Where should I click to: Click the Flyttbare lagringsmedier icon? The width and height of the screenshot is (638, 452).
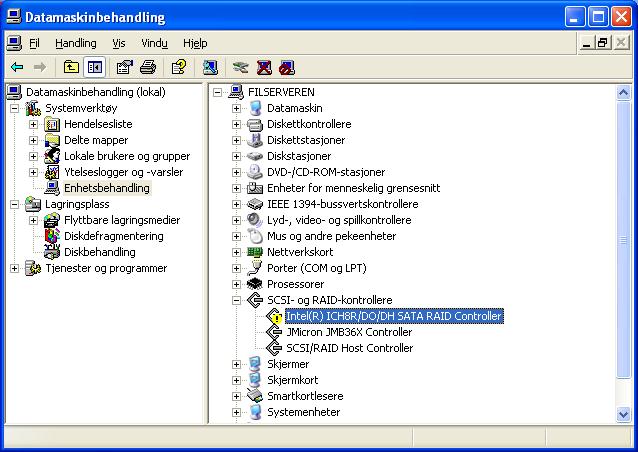pos(52,220)
